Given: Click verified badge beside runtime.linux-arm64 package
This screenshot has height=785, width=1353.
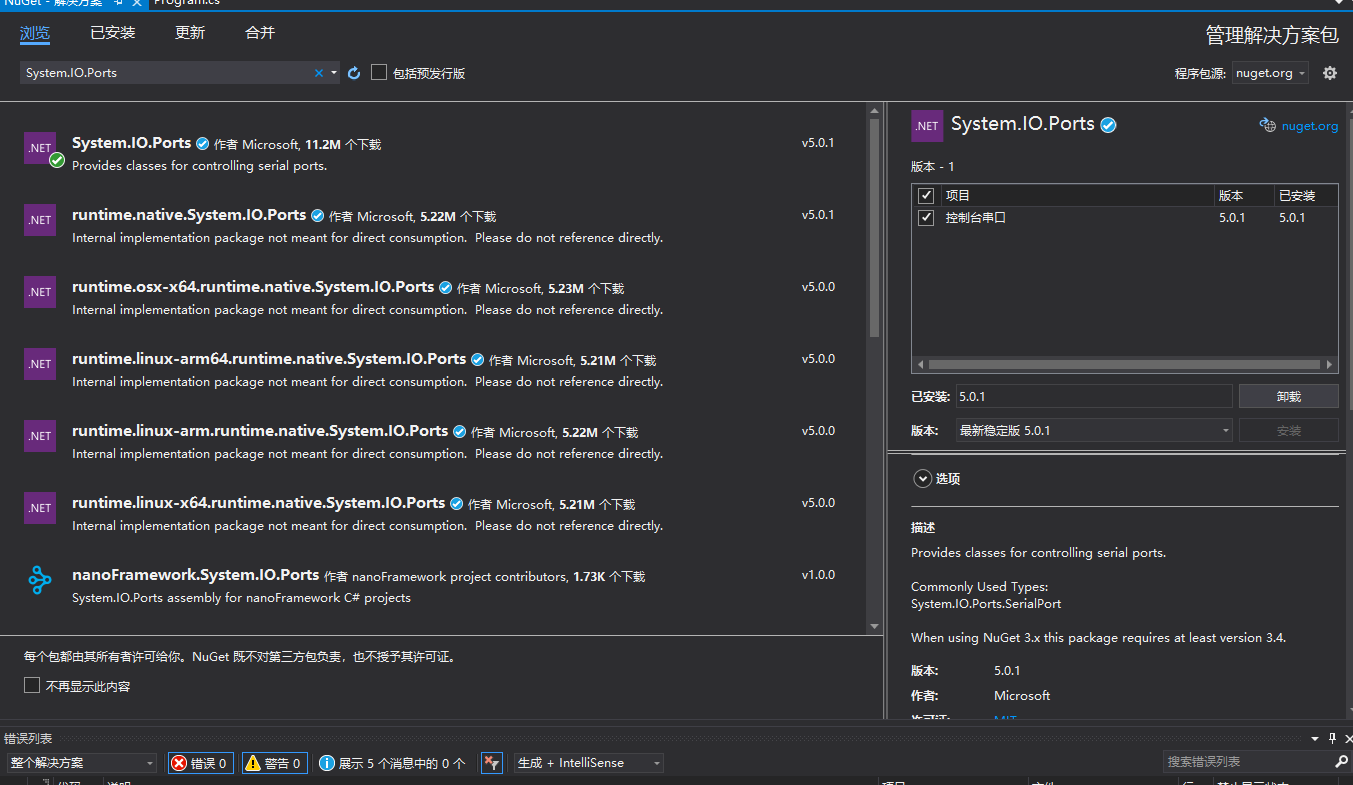Looking at the screenshot, I should pos(477,360).
